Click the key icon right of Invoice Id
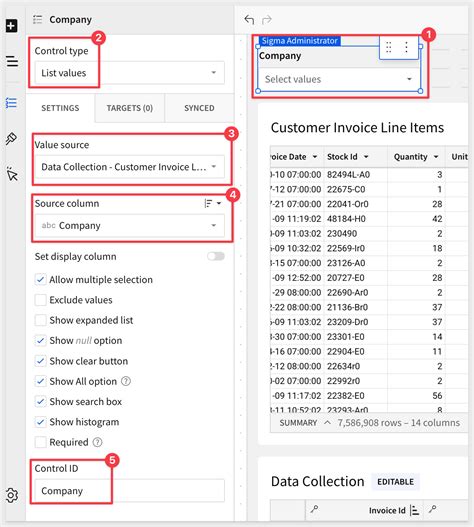This screenshot has height=527, width=474. tap(433, 509)
